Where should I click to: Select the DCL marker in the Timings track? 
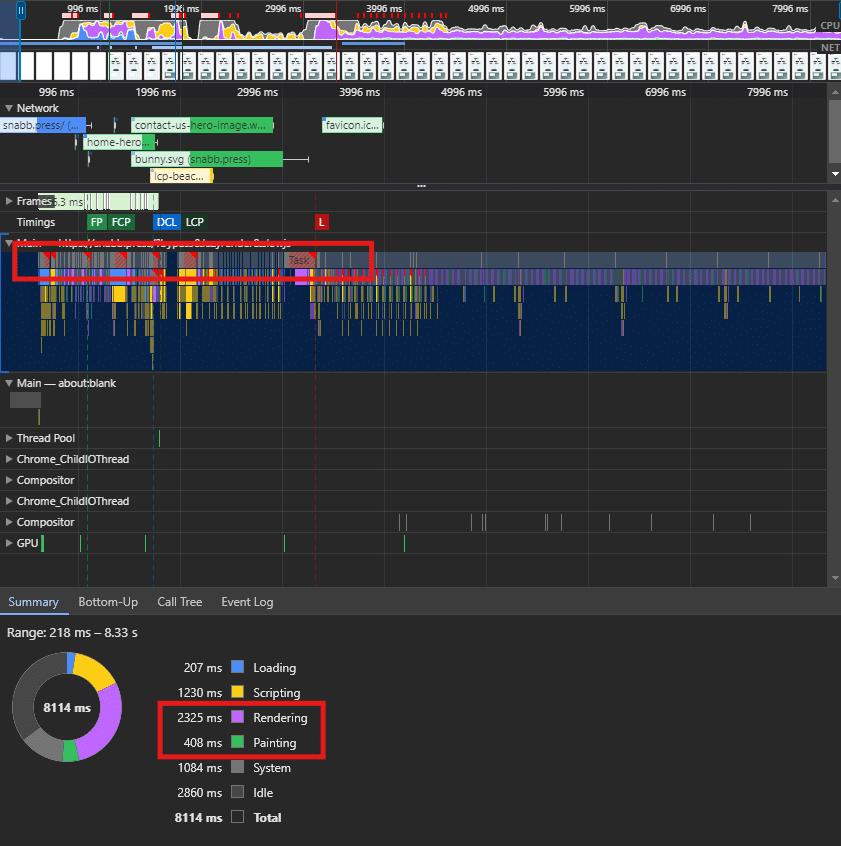click(x=166, y=222)
